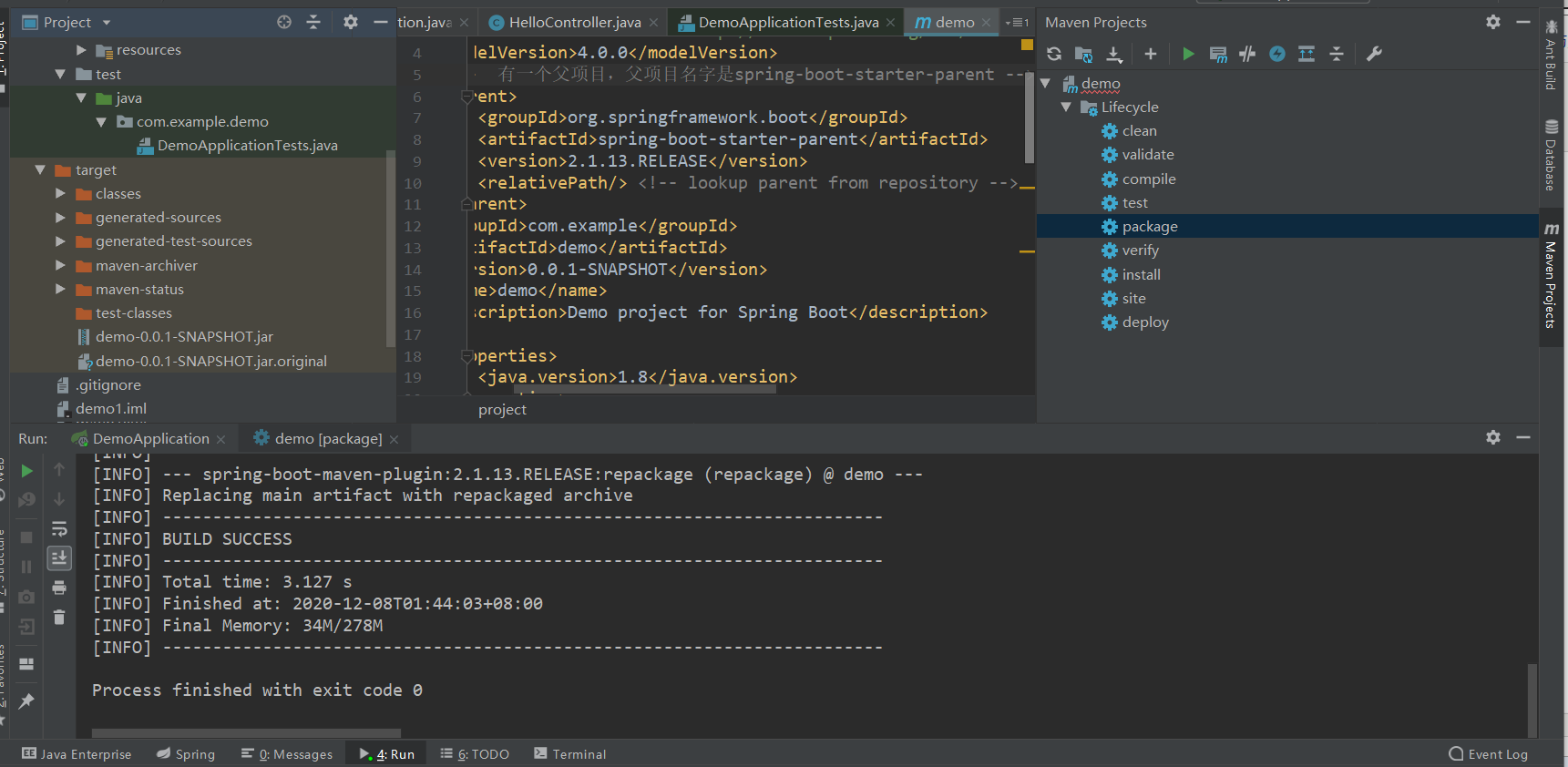Pin the current Run tab
This screenshot has width=1568, height=767.
click(26, 701)
